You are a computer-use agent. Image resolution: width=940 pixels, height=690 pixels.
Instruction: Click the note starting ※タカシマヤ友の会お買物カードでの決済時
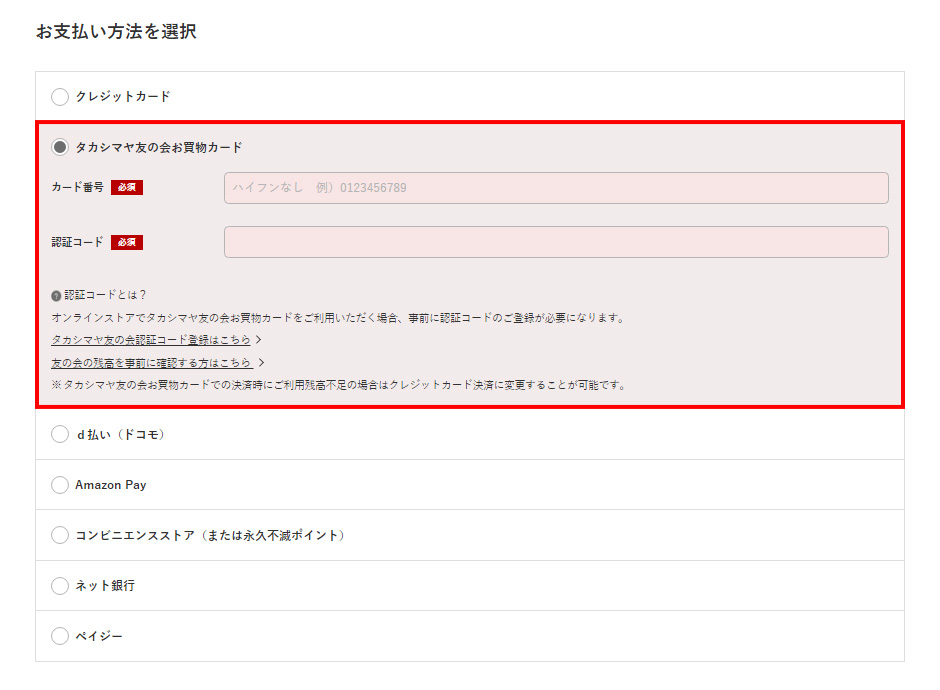tap(339, 385)
